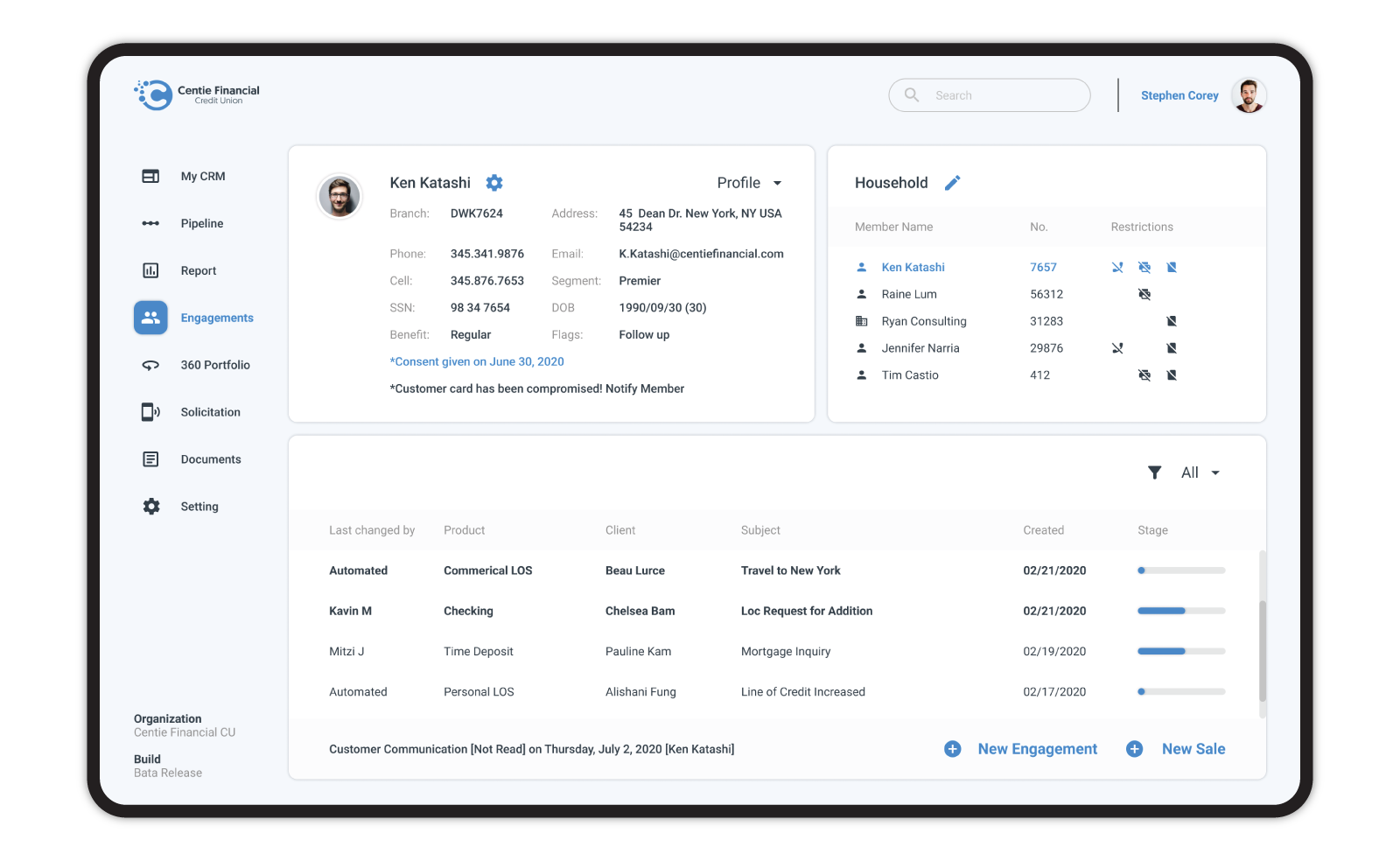Click the building icon beside Ryan Consulting

pyautogui.click(x=861, y=321)
